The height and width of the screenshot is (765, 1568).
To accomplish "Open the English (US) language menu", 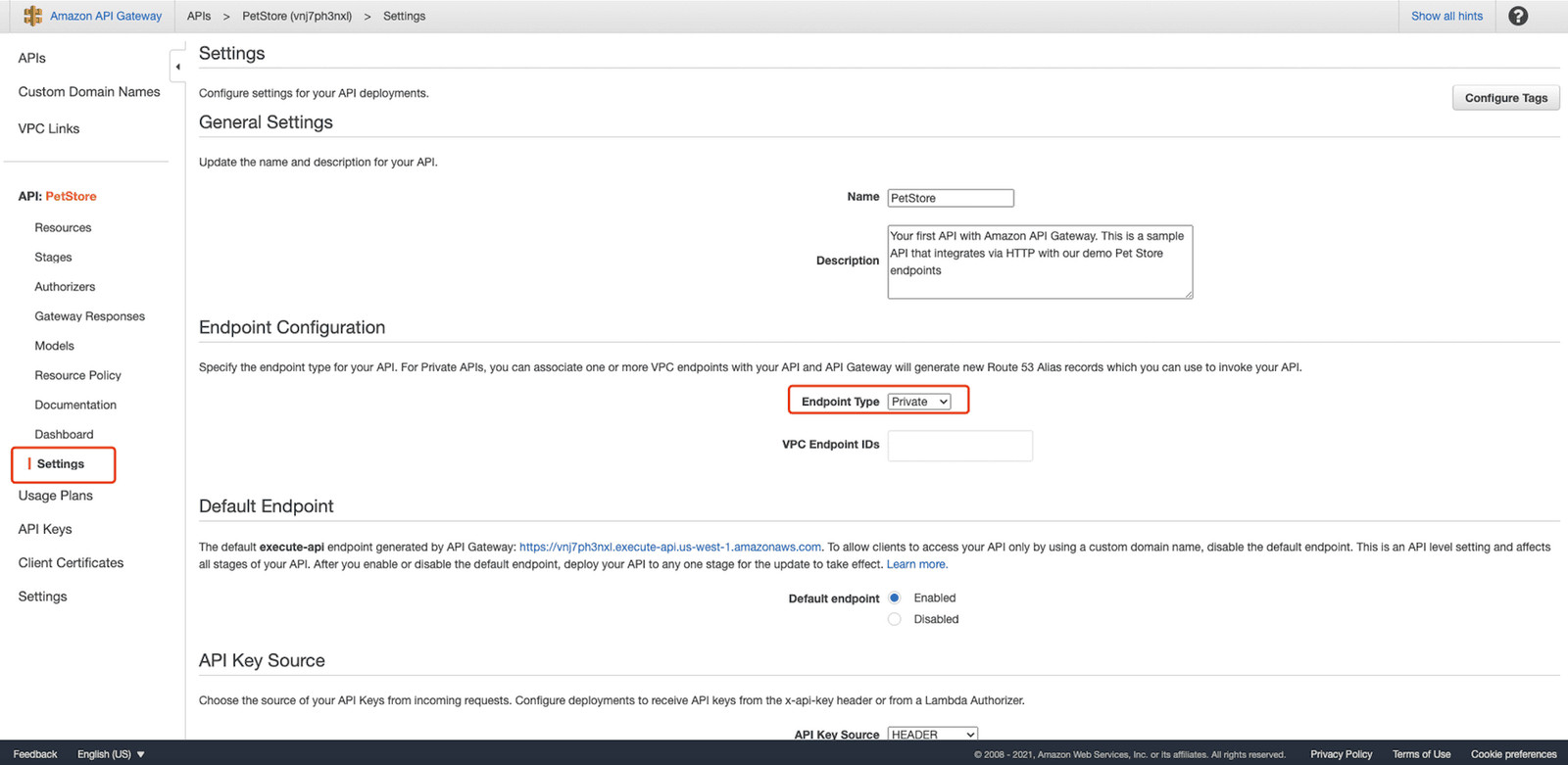I will coord(111,754).
